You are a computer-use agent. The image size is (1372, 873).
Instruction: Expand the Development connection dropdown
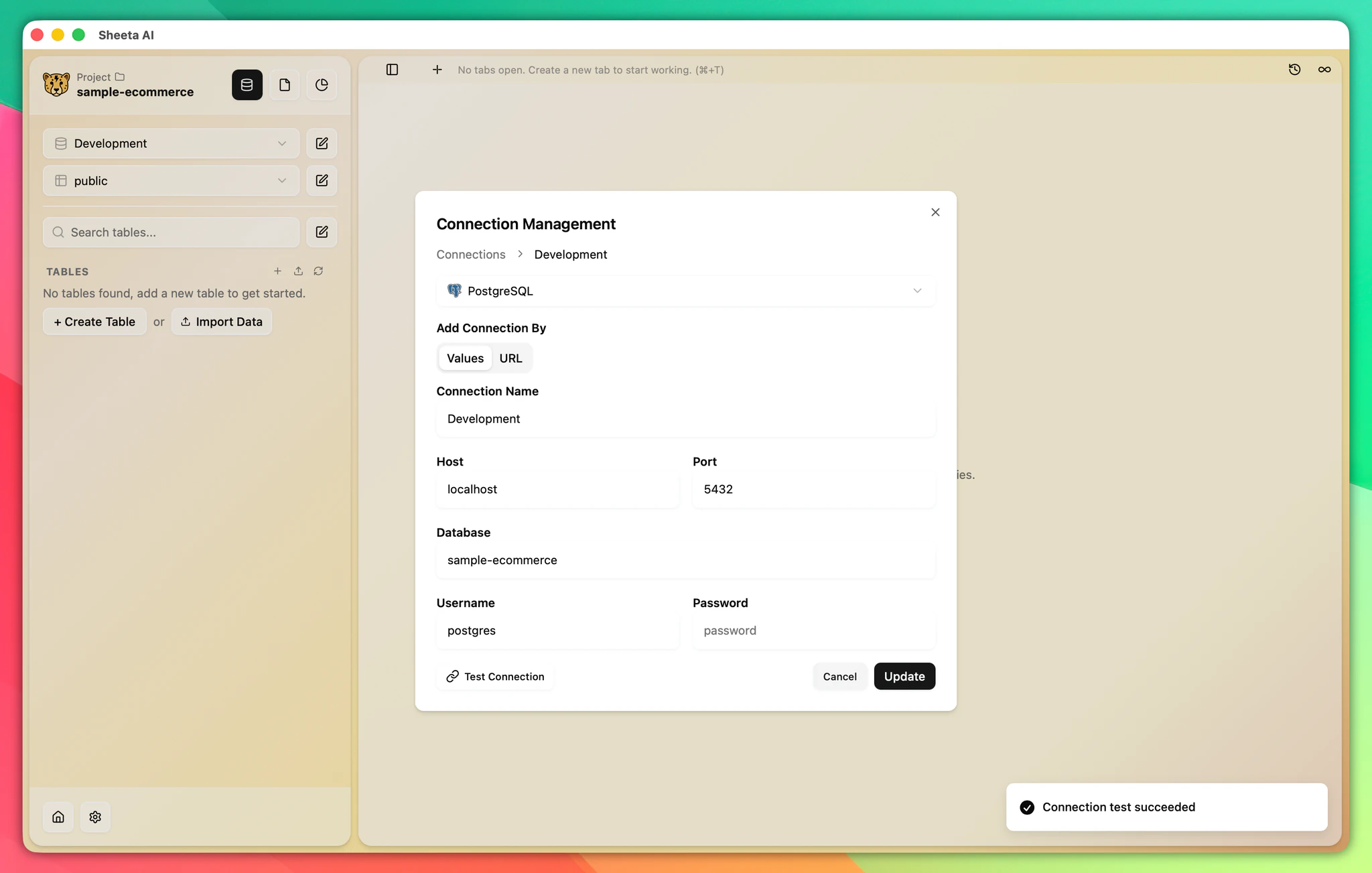171,143
